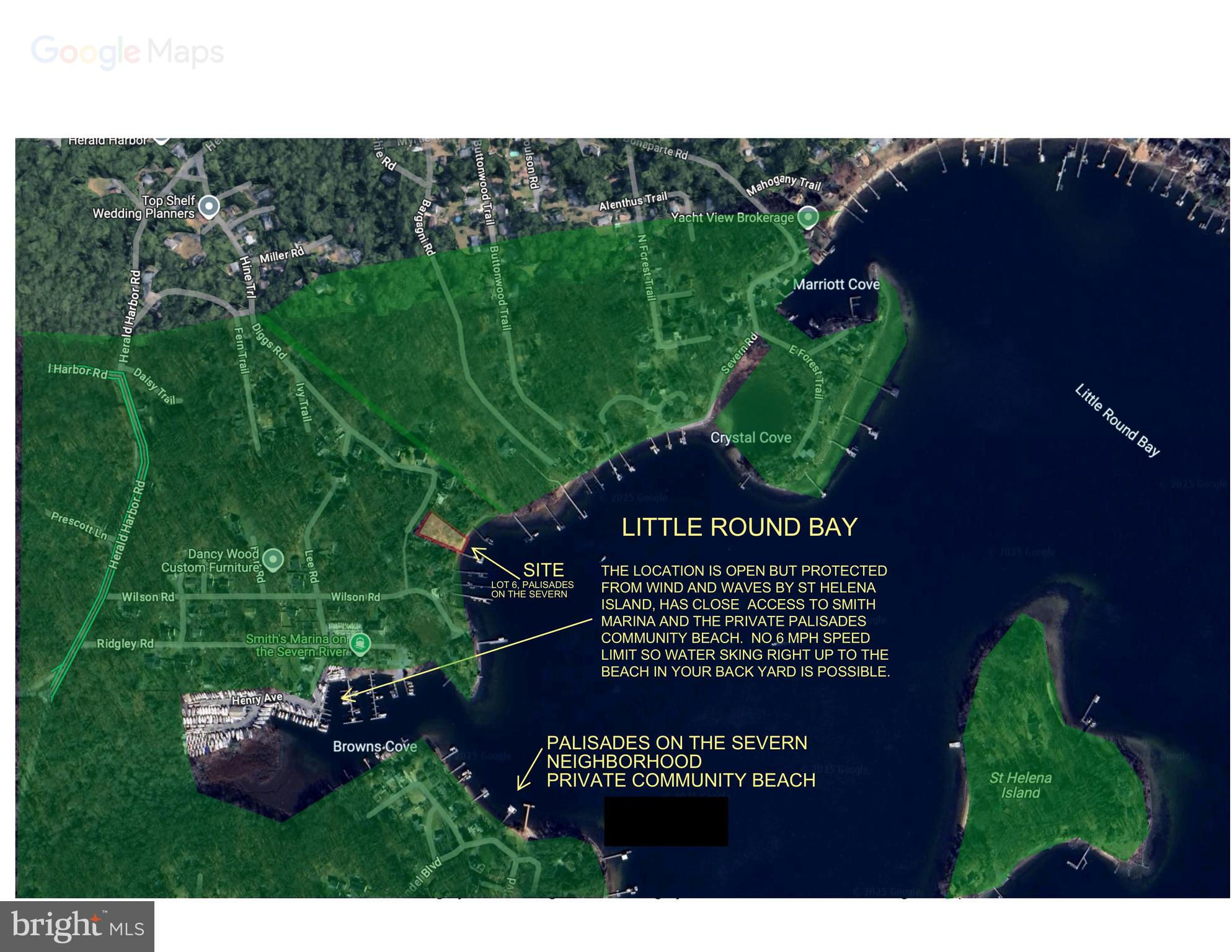Click the Wilson Rd label near Lee Rd

click(355, 597)
